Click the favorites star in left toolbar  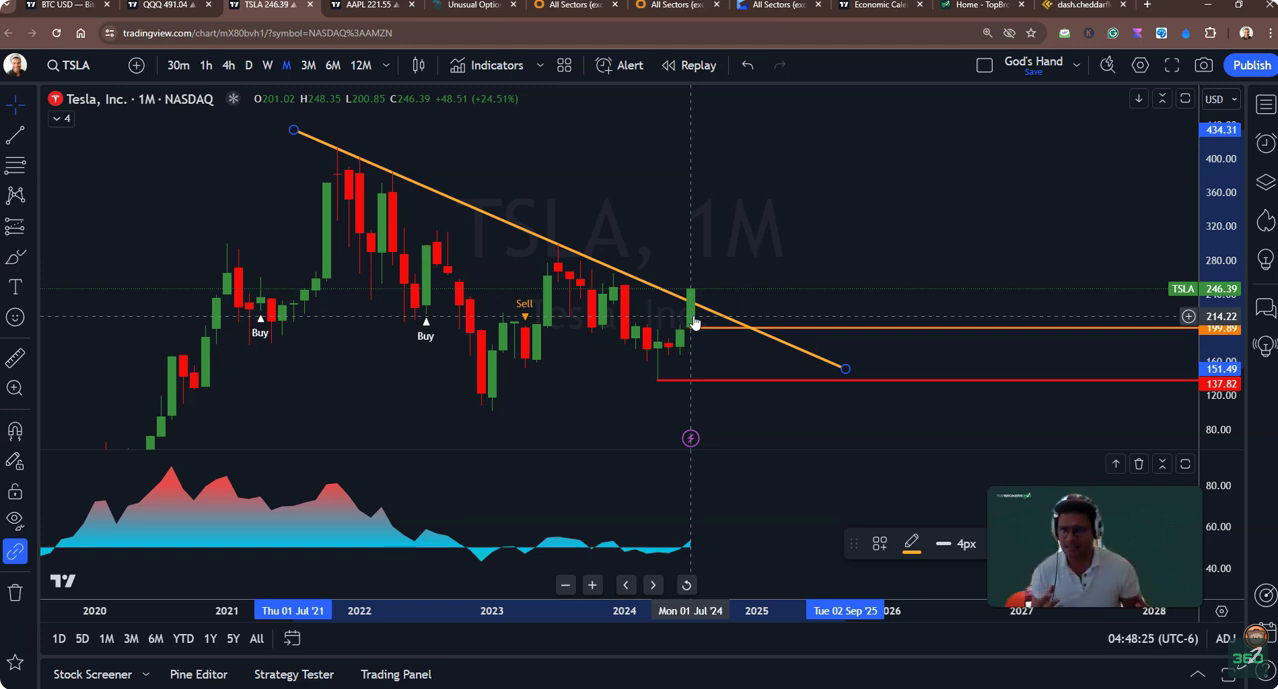point(15,662)
